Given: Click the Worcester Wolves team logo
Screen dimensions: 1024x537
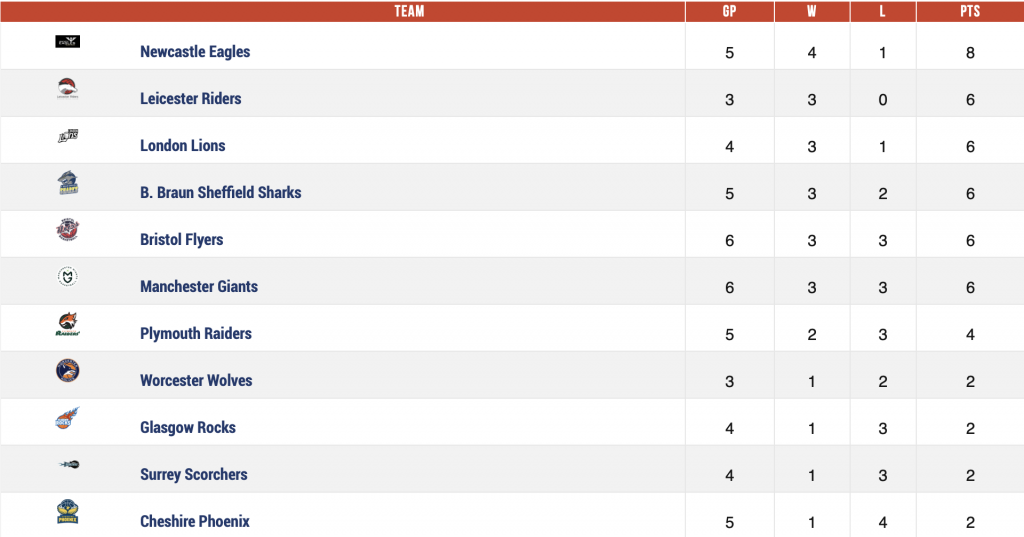Looking at the screenshot, I should click(67, 370).
